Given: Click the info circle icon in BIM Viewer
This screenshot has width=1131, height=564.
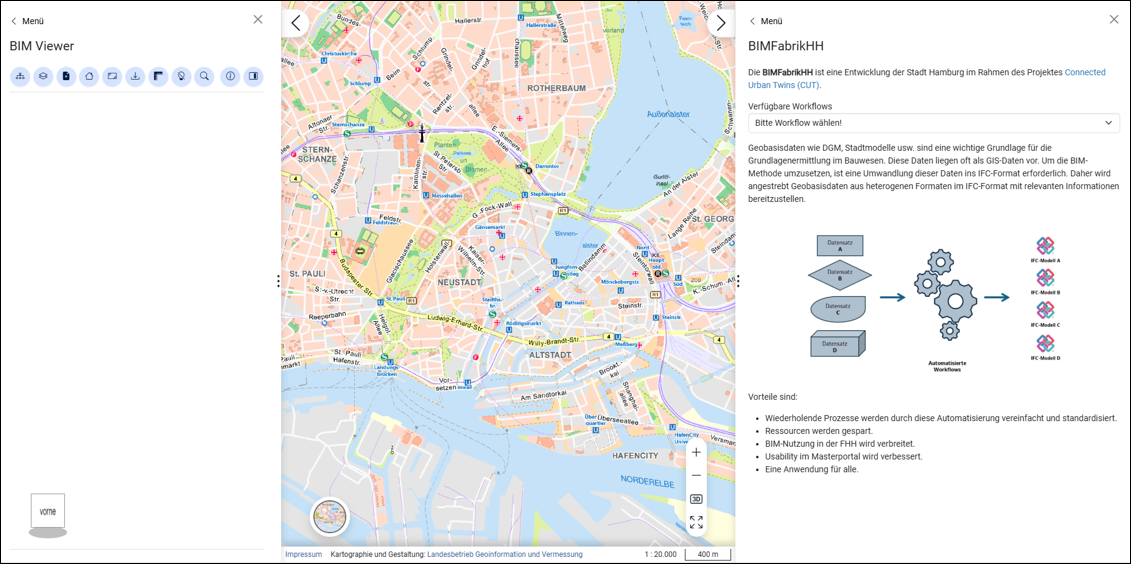Looking at the screenshot, I should point(230,76).
